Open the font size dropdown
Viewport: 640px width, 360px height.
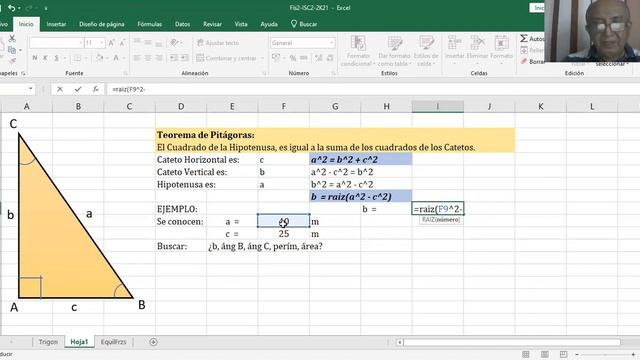(102, 43)
